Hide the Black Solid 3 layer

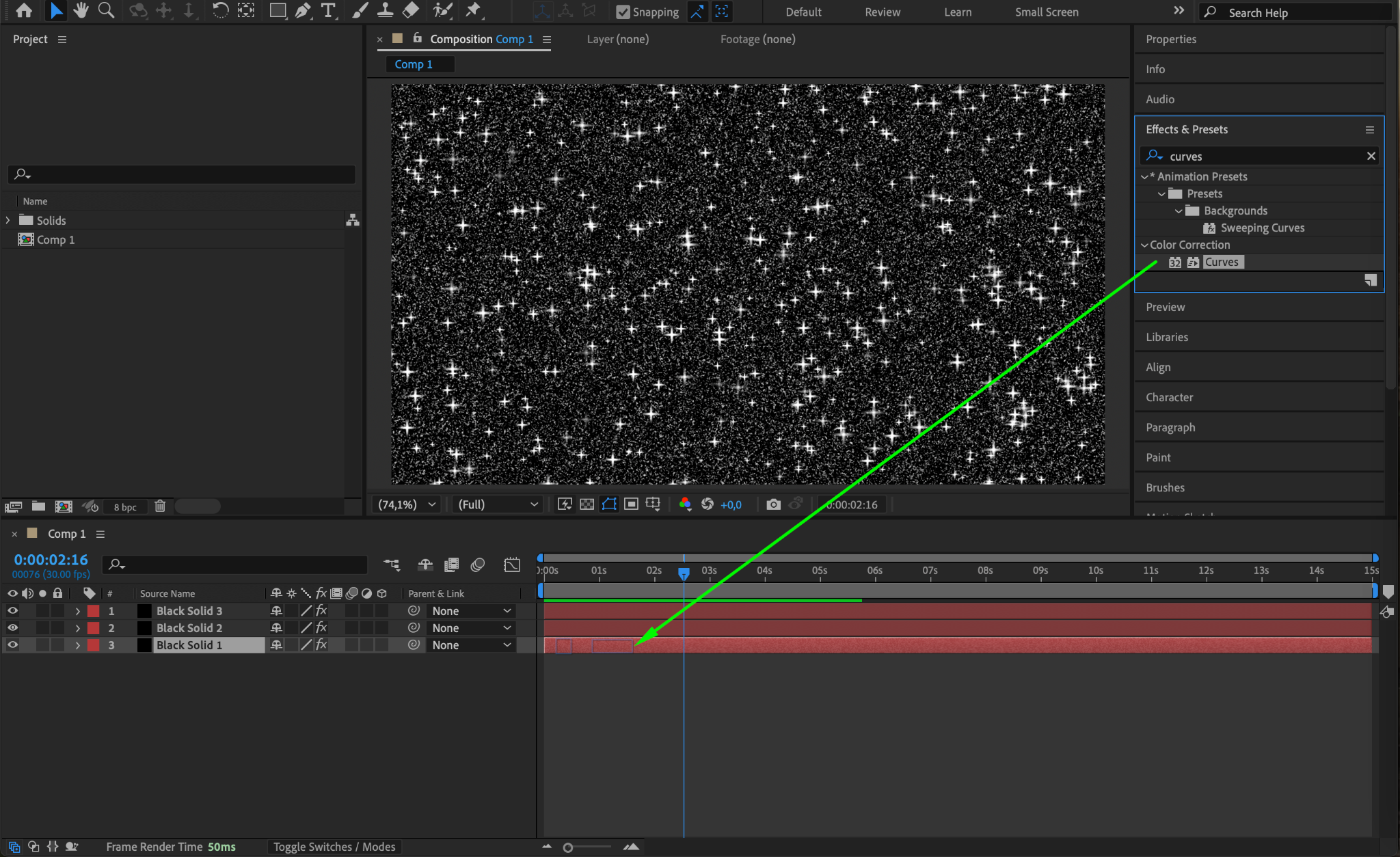[x=12, y=611]
